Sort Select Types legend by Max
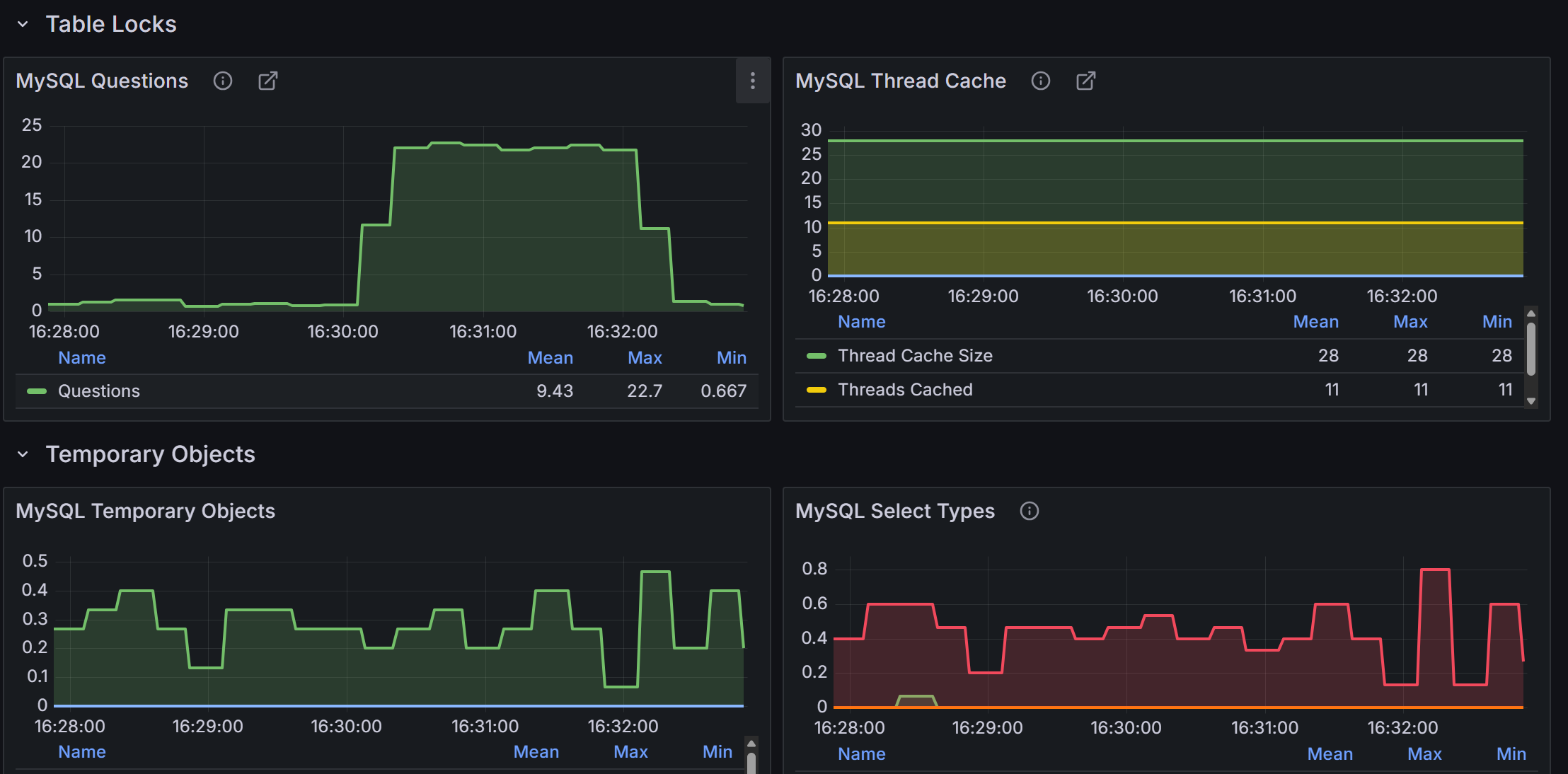The height and width of the screenshot is (774, 1568). tap(1424, 754)
